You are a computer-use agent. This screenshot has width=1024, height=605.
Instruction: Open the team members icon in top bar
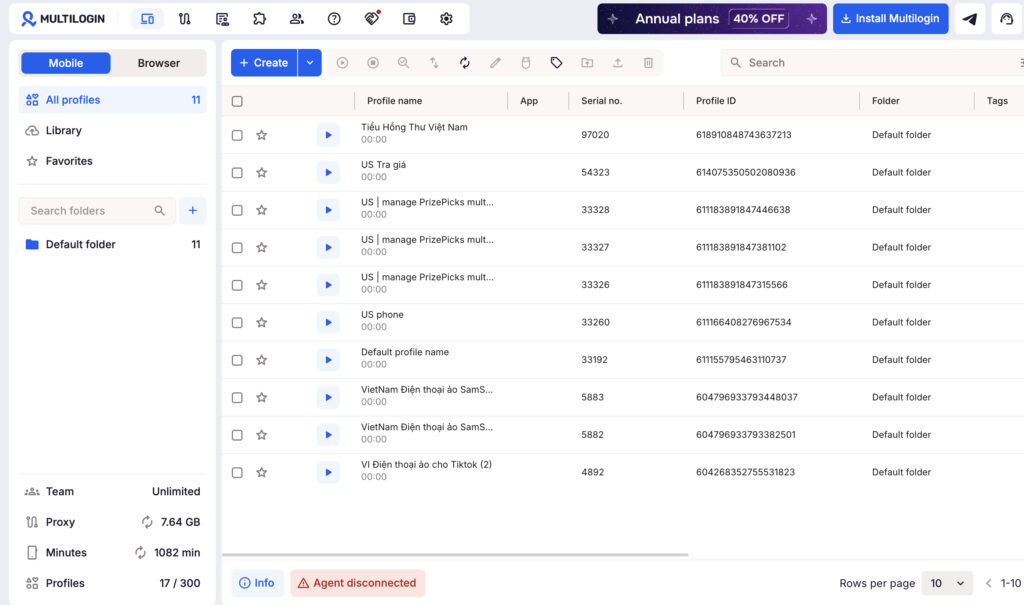(x=296, y=19)
